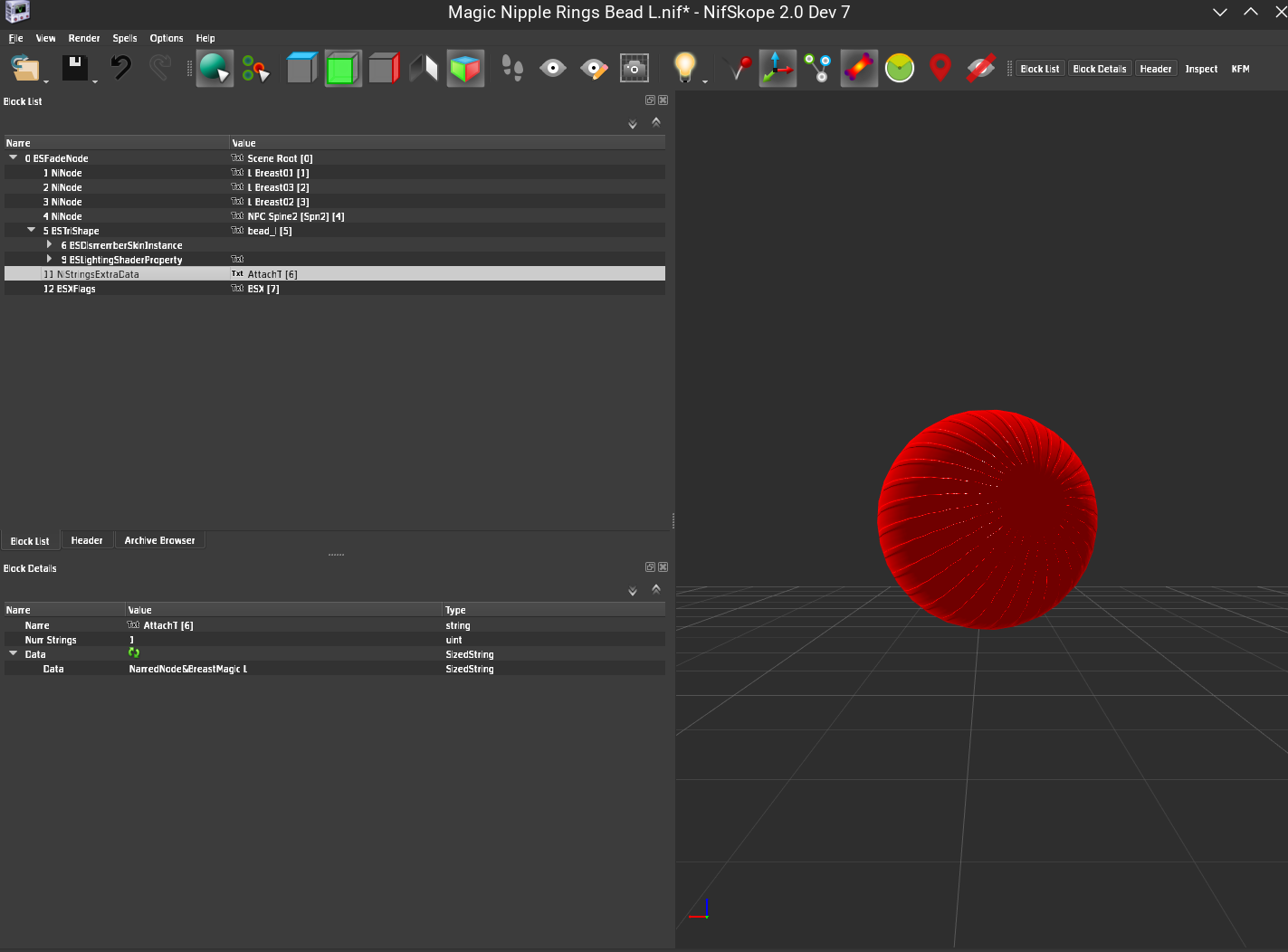The width and height of the screenshot is (1288, 952).
Task: Click the KFM toolbar button
Action: [x=1241, y=69]
